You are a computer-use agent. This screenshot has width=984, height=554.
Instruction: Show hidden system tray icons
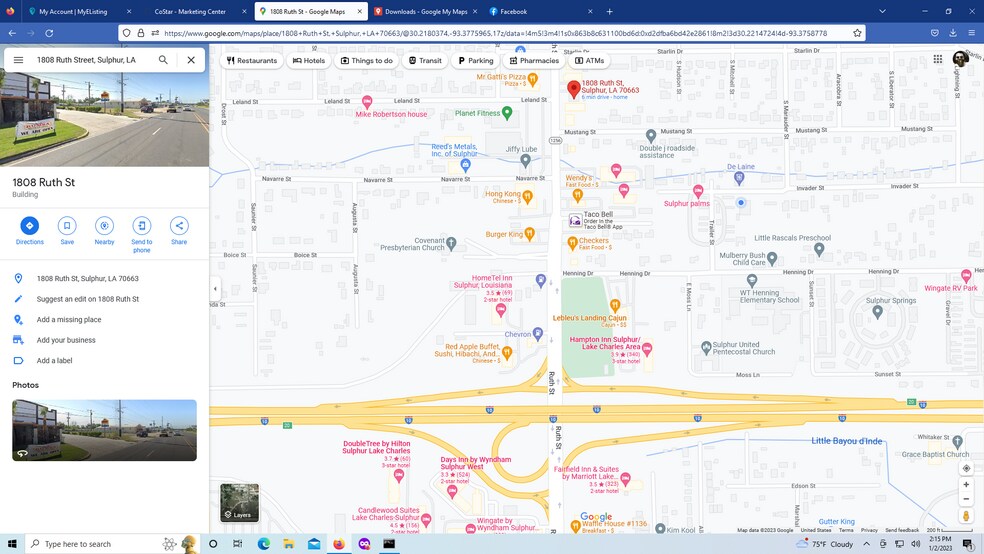tap(866, 544)
